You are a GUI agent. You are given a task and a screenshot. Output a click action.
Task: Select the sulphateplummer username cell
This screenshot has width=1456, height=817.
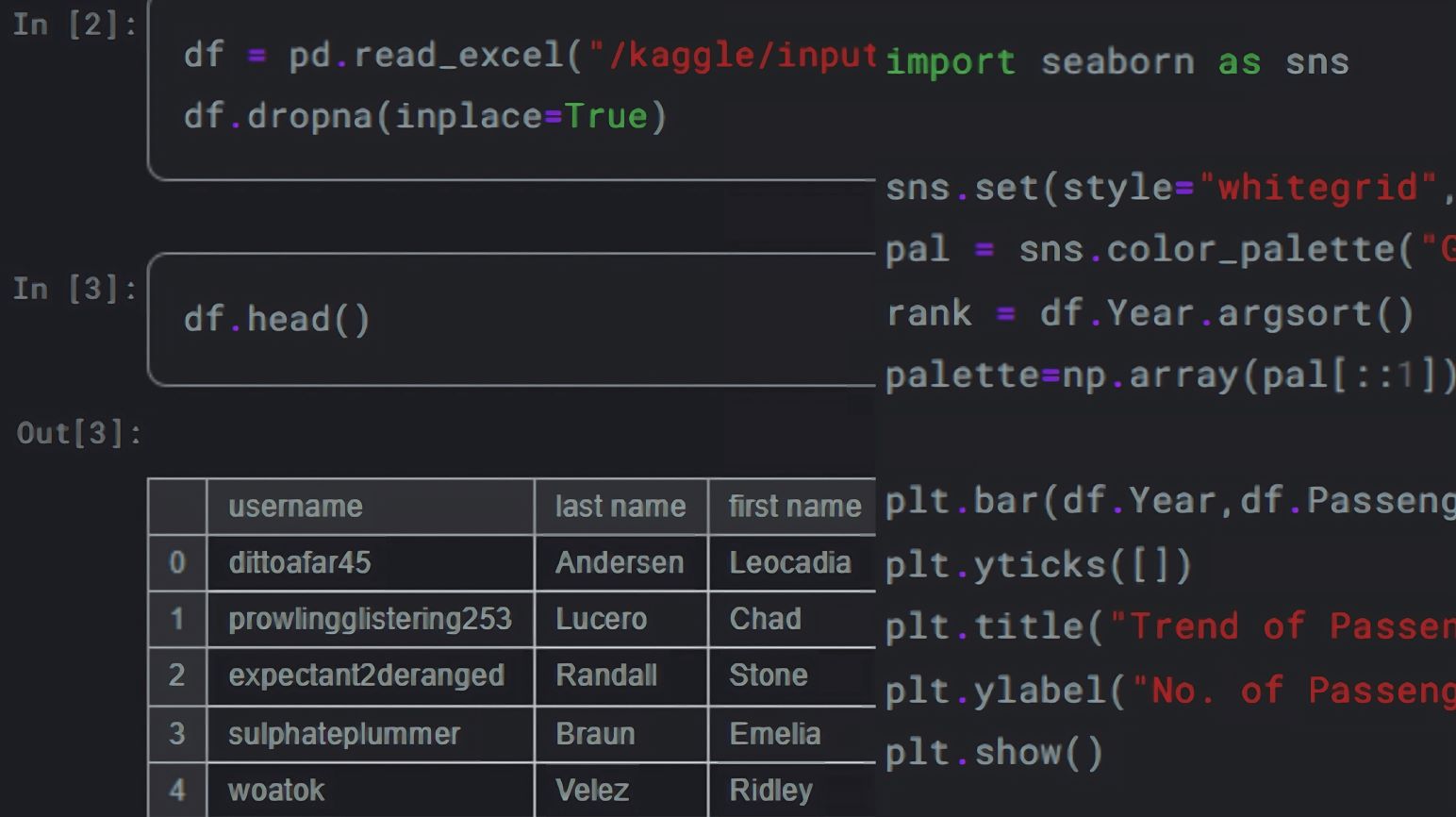tap(371, 733)
